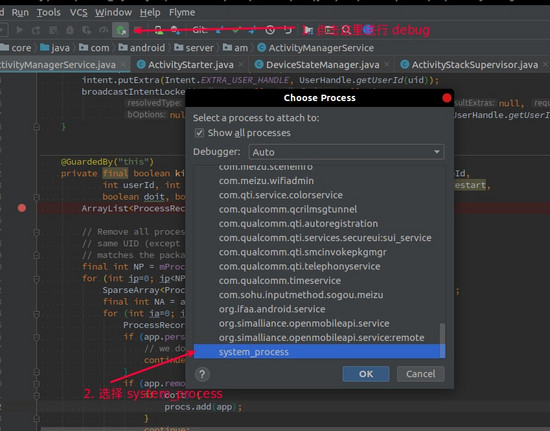Click the Git revert arrow icon
The image size is (550, 431).
point(288,30)
